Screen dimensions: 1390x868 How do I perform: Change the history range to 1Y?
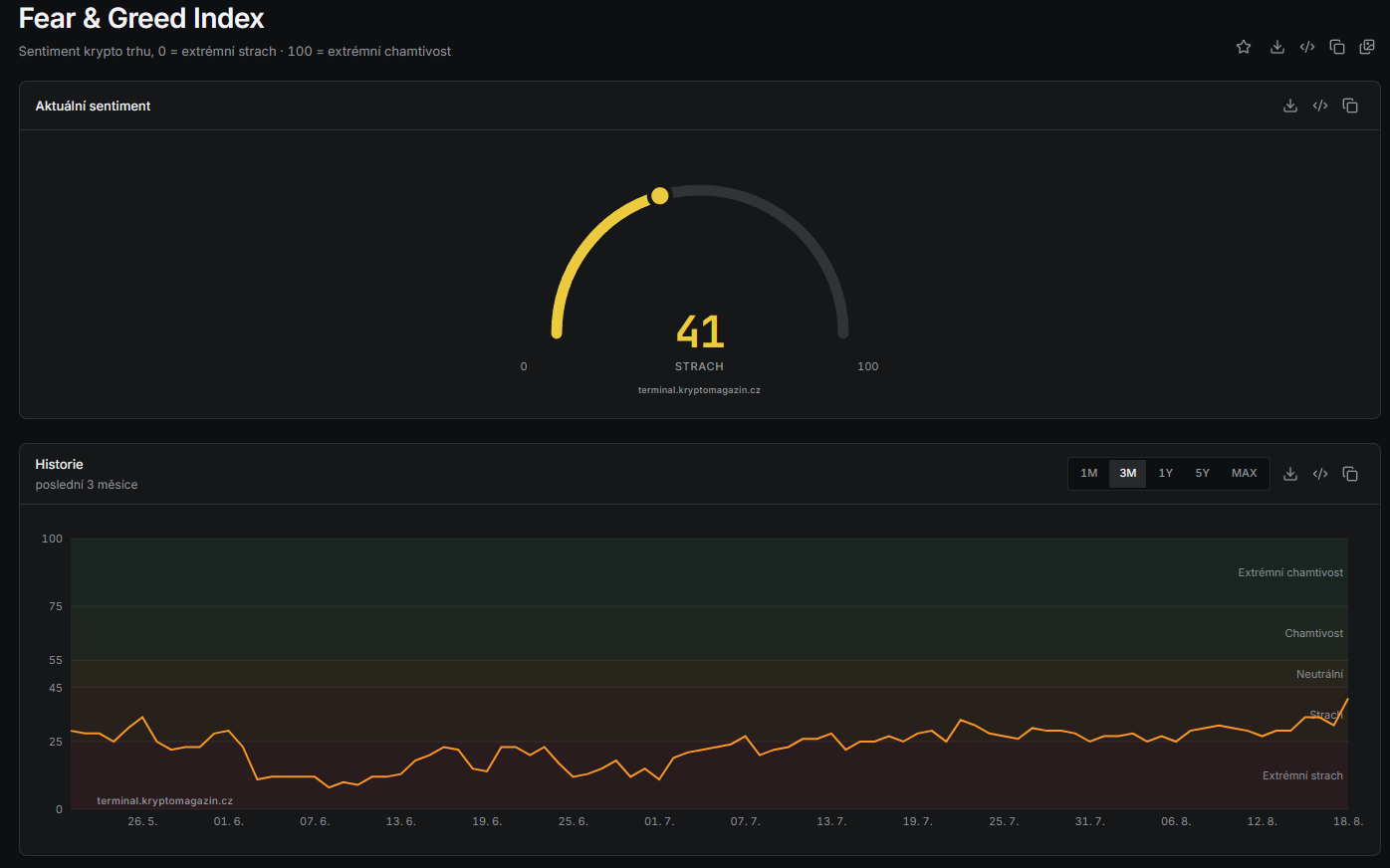pyautogui.click(x=1166, y=473)
